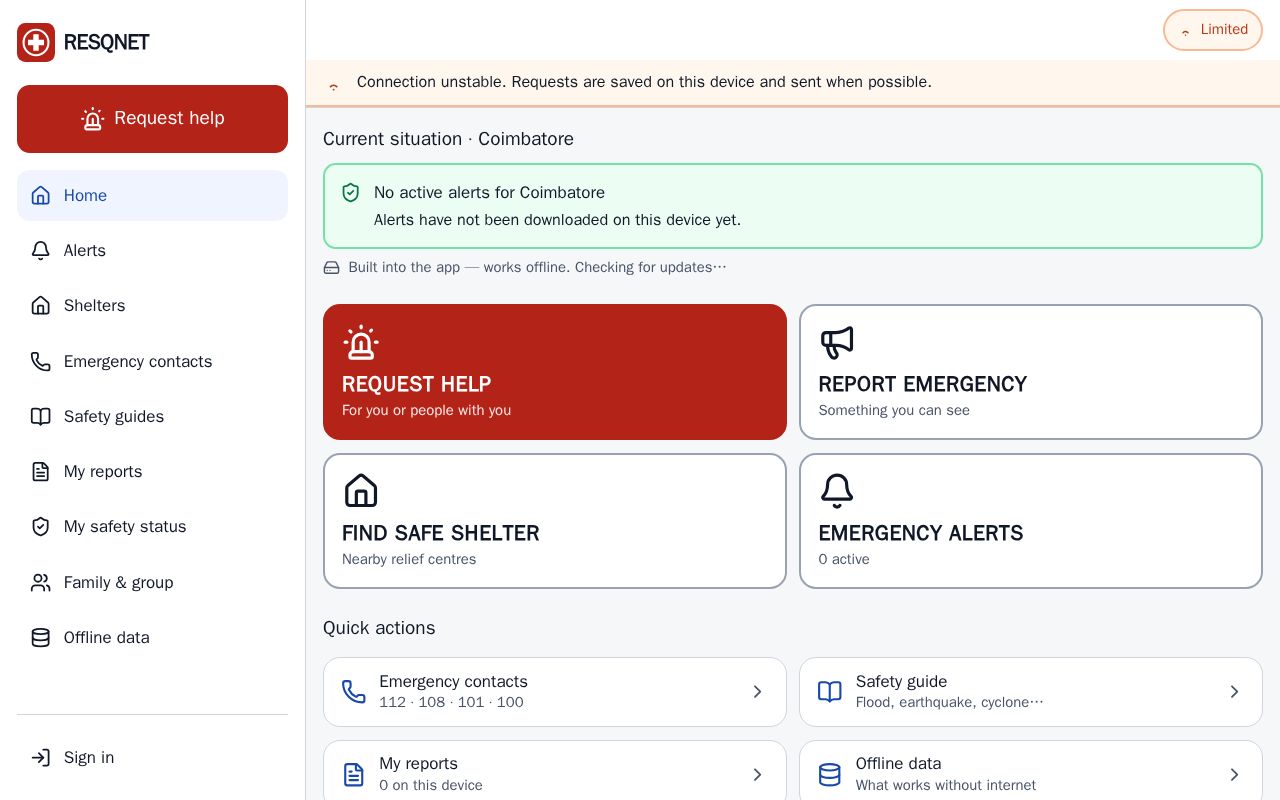1280x800 pixels.
Task: Click the document icon beside My reports in sidebar
Action: (x=40, y=472)
